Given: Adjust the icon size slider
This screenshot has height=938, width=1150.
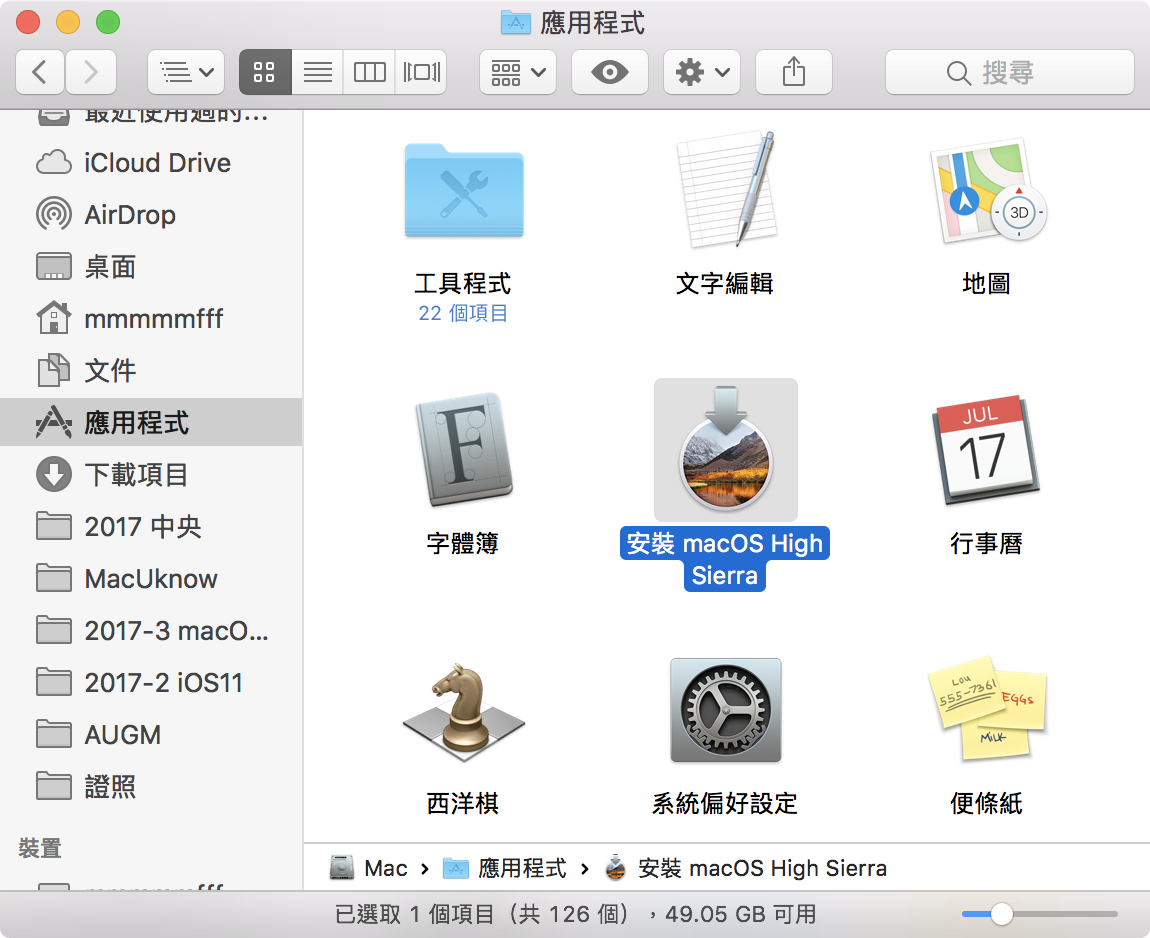Looking at the screenshot, I should 1001,914.
